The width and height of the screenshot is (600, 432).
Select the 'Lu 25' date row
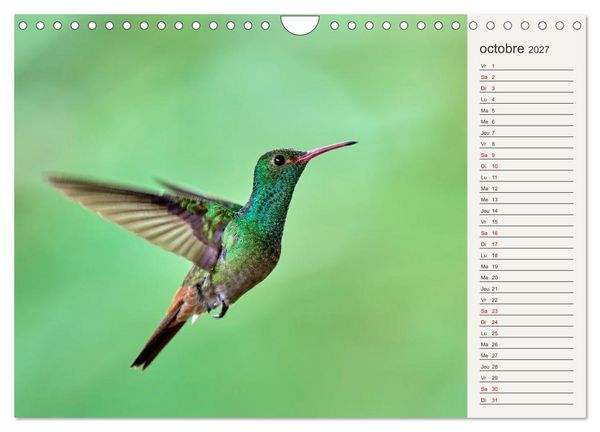(527, 333)
